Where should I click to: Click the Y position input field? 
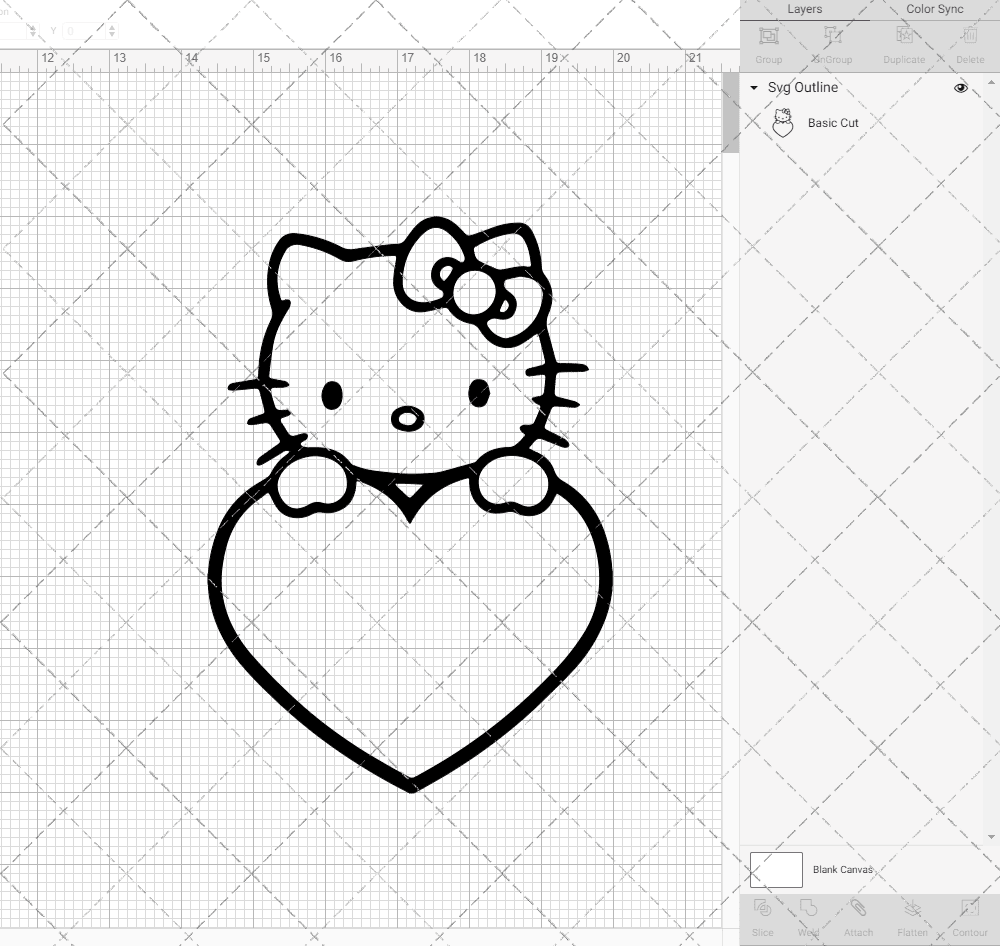[x=82, y=32]
